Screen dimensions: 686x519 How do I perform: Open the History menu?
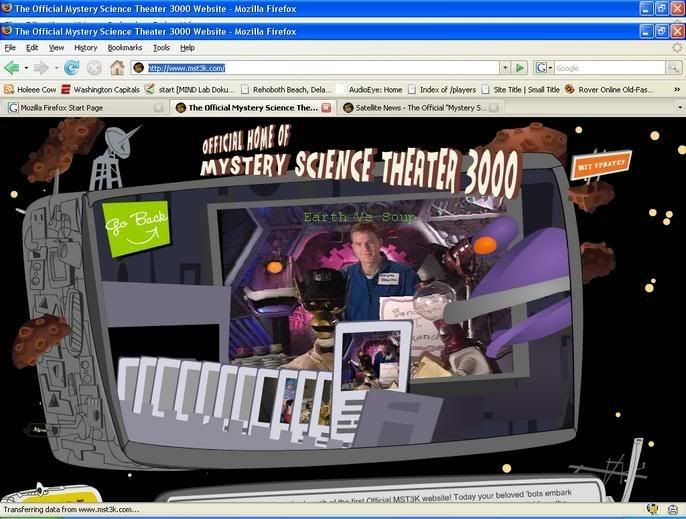click(86, 48)
